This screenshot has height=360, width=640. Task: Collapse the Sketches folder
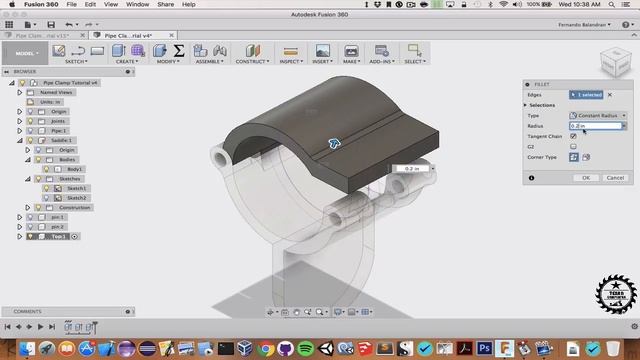click(28, 179)
